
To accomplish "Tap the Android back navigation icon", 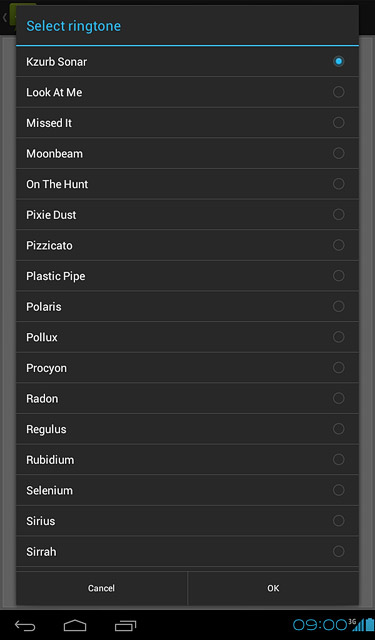I will pyautogui.click(x=25, y=625).
